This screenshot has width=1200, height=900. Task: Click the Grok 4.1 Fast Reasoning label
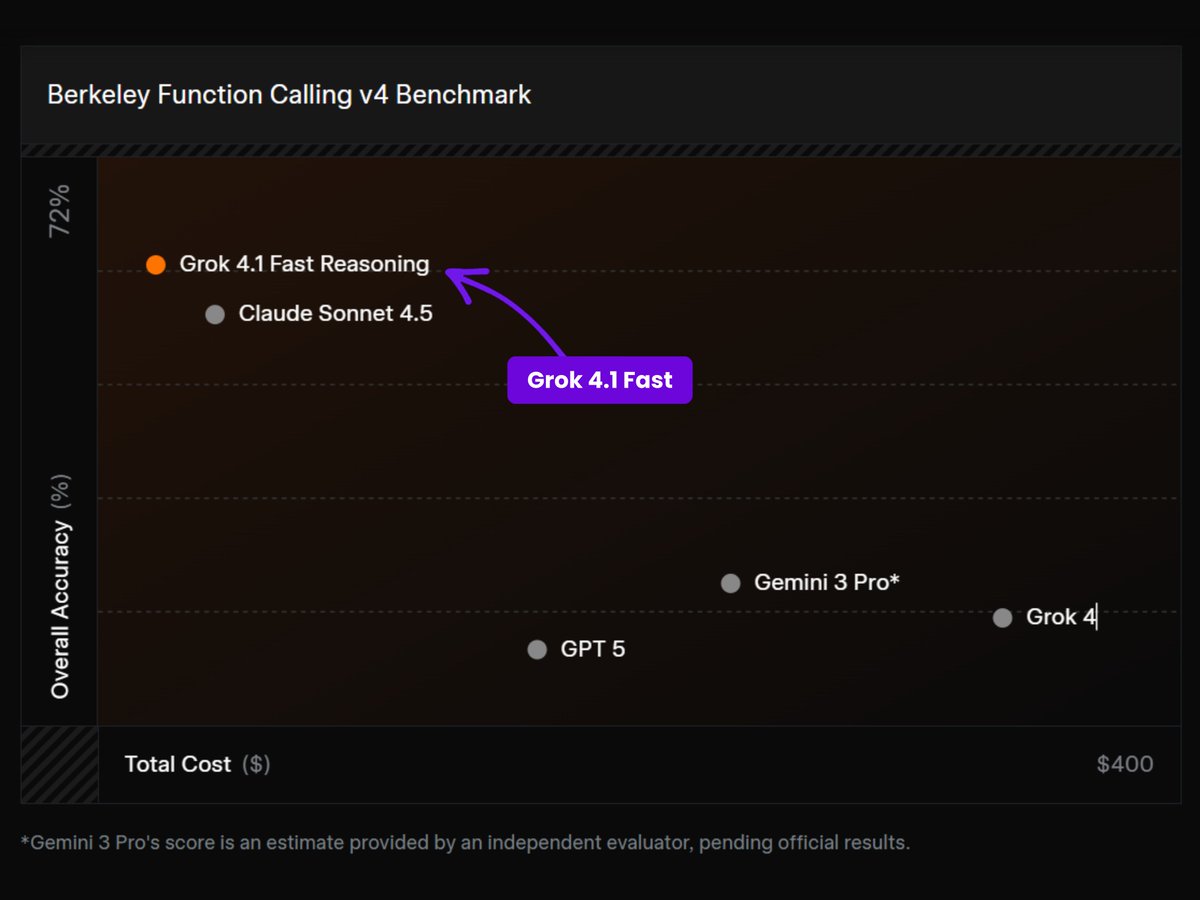(x=304, y=264)
